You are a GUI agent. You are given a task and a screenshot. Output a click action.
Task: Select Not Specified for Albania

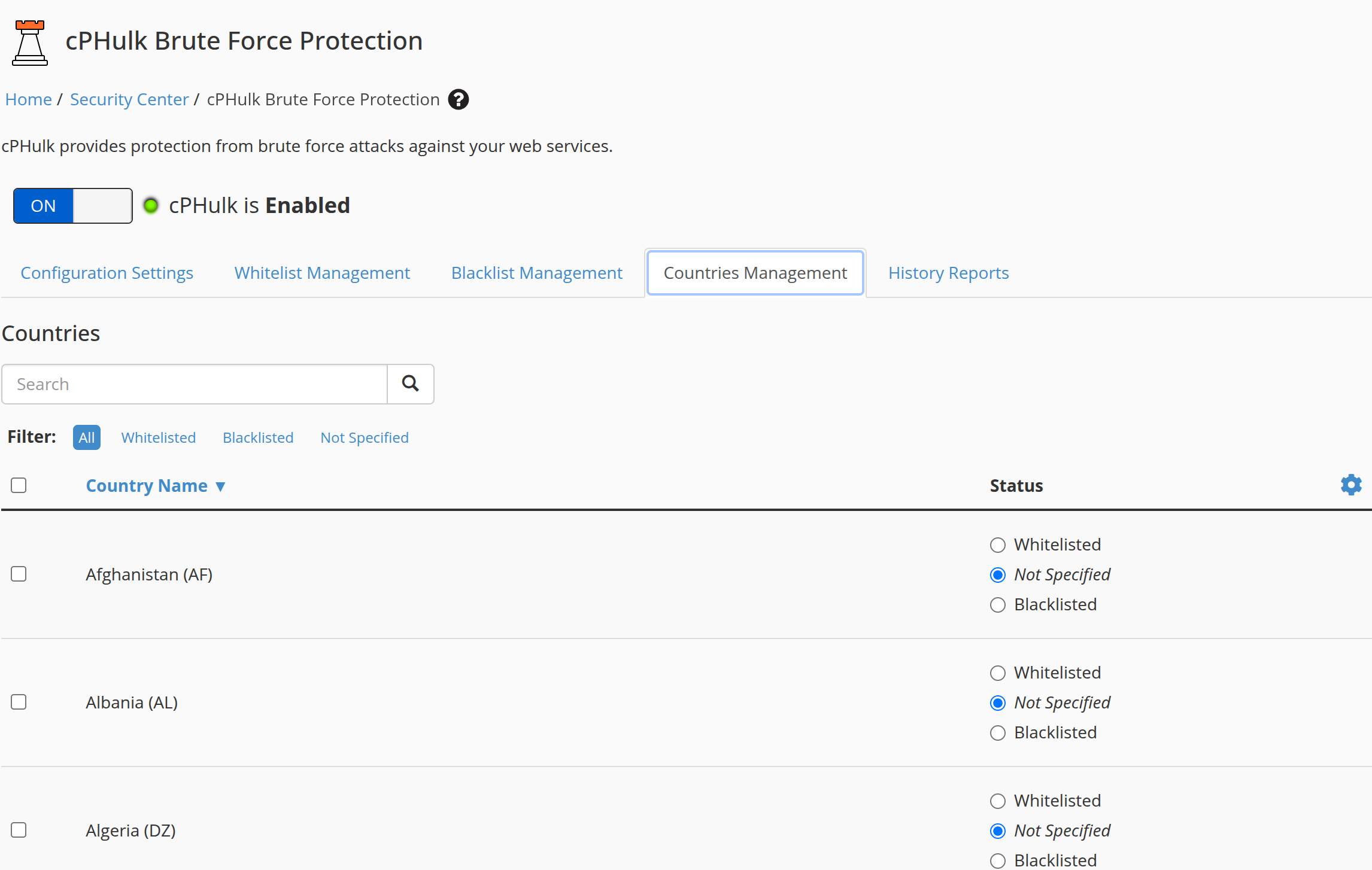click(998, 703)
